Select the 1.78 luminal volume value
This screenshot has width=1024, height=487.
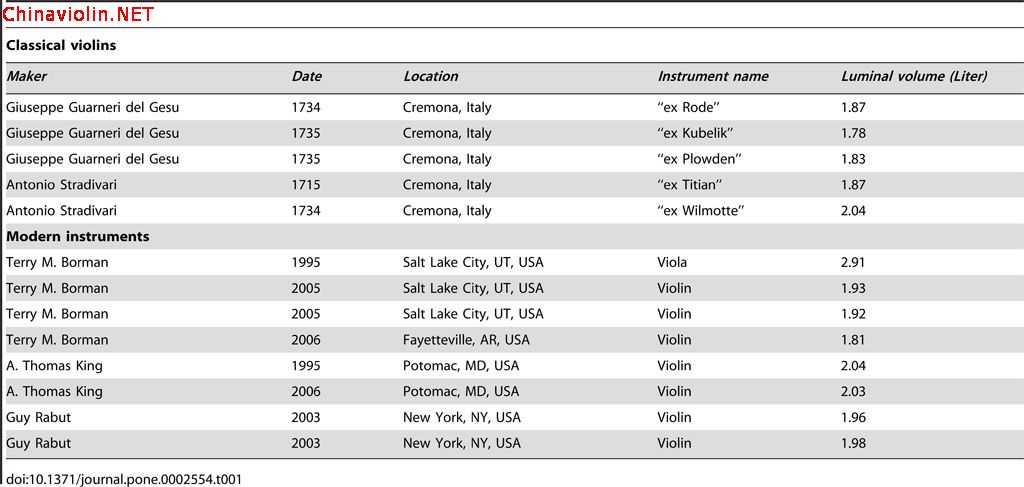(854, 133)
